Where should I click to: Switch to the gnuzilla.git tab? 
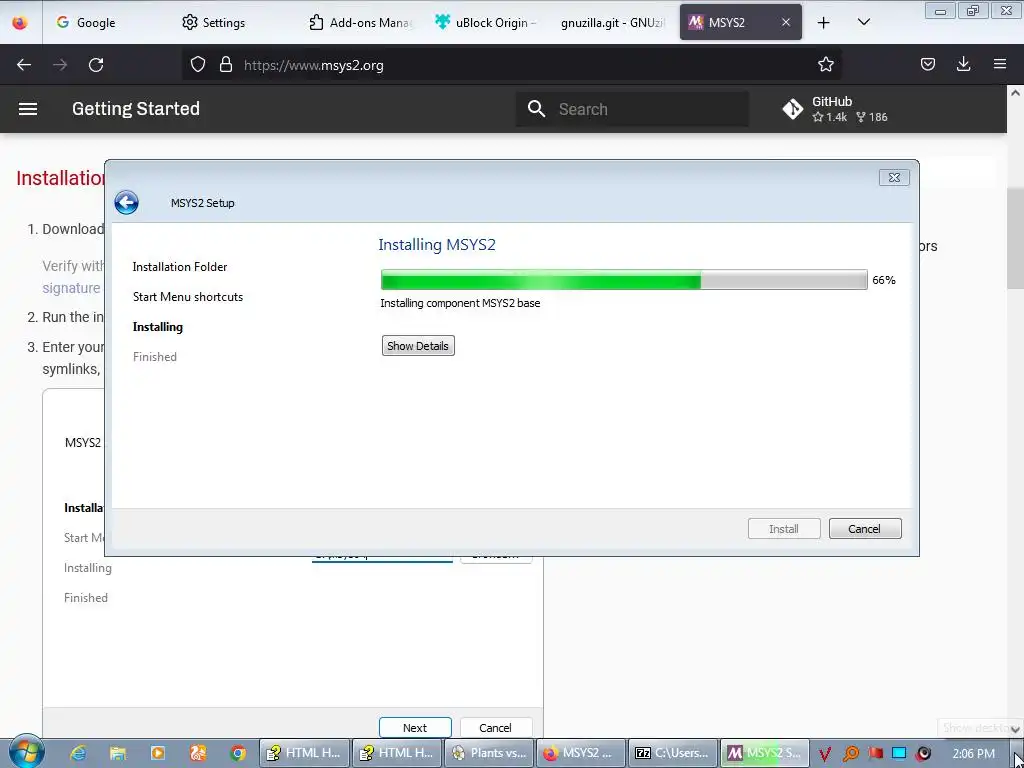pyautogui.click(x=611, y=22)
